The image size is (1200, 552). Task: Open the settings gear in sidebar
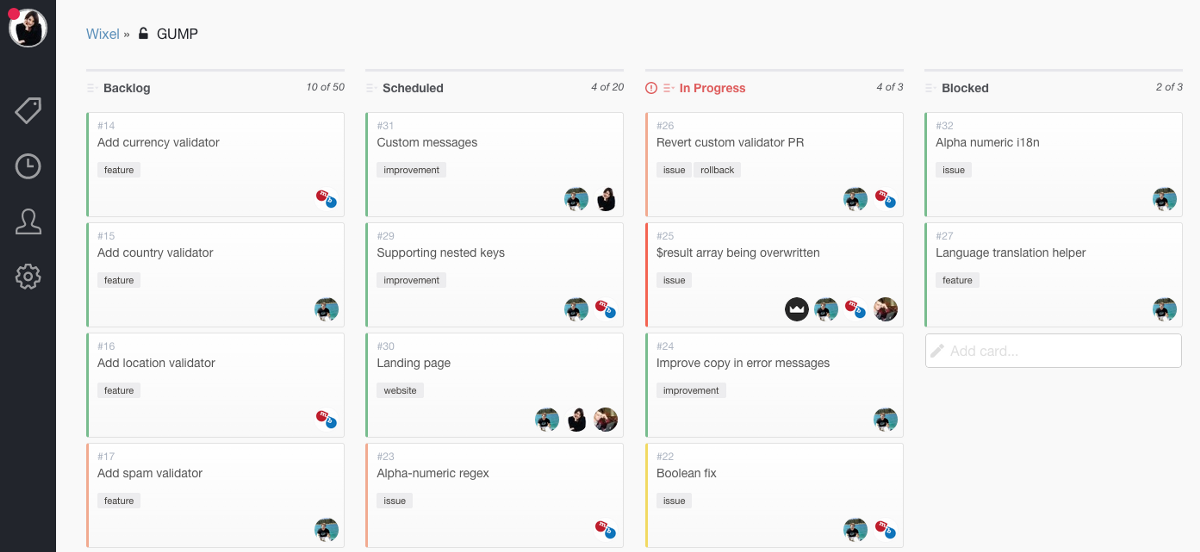click(28, 276)
